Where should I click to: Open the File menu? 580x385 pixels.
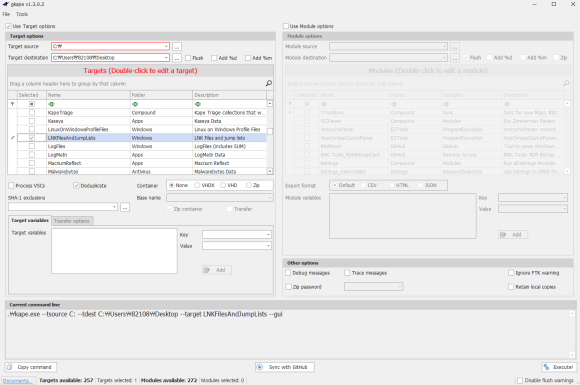[x=6, y=14]
